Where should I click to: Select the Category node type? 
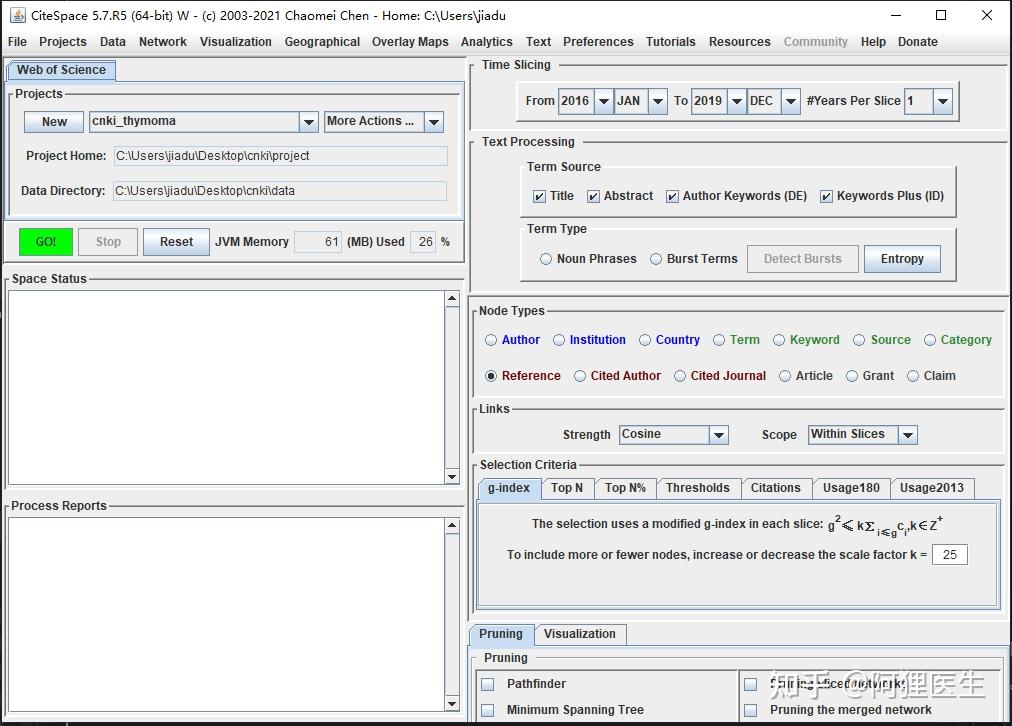pyautogui.click(x=930, y=340)
